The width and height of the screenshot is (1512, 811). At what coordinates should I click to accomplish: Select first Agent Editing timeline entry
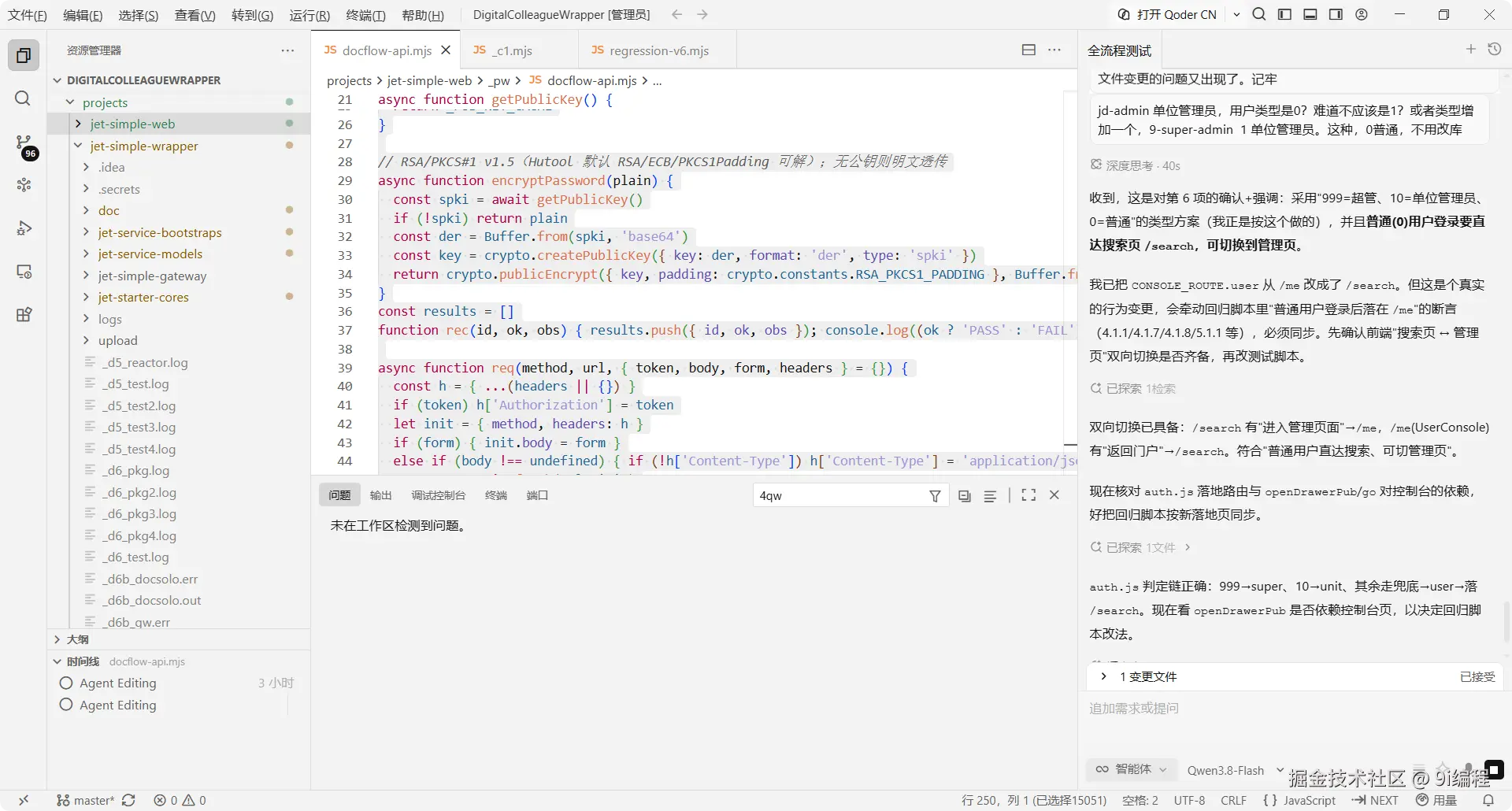pyautogui.click(x=178, y=683)
